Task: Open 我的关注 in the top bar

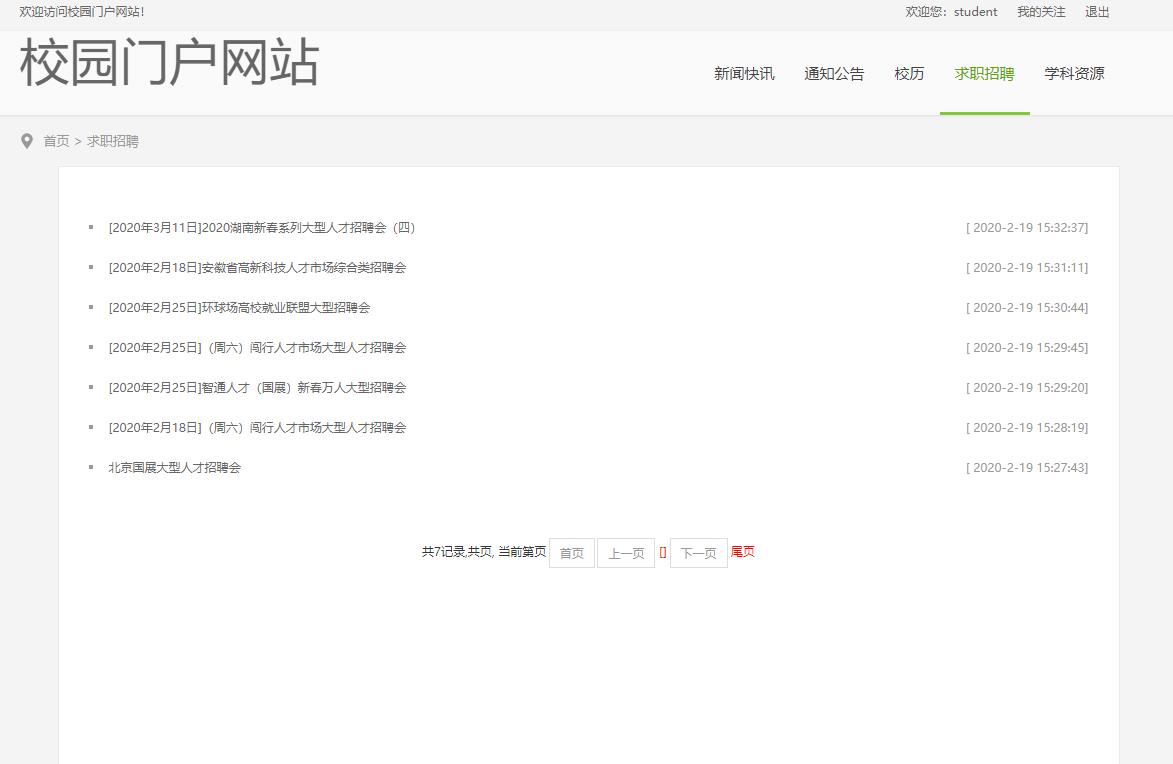Action: click(x=1043, y=12)
